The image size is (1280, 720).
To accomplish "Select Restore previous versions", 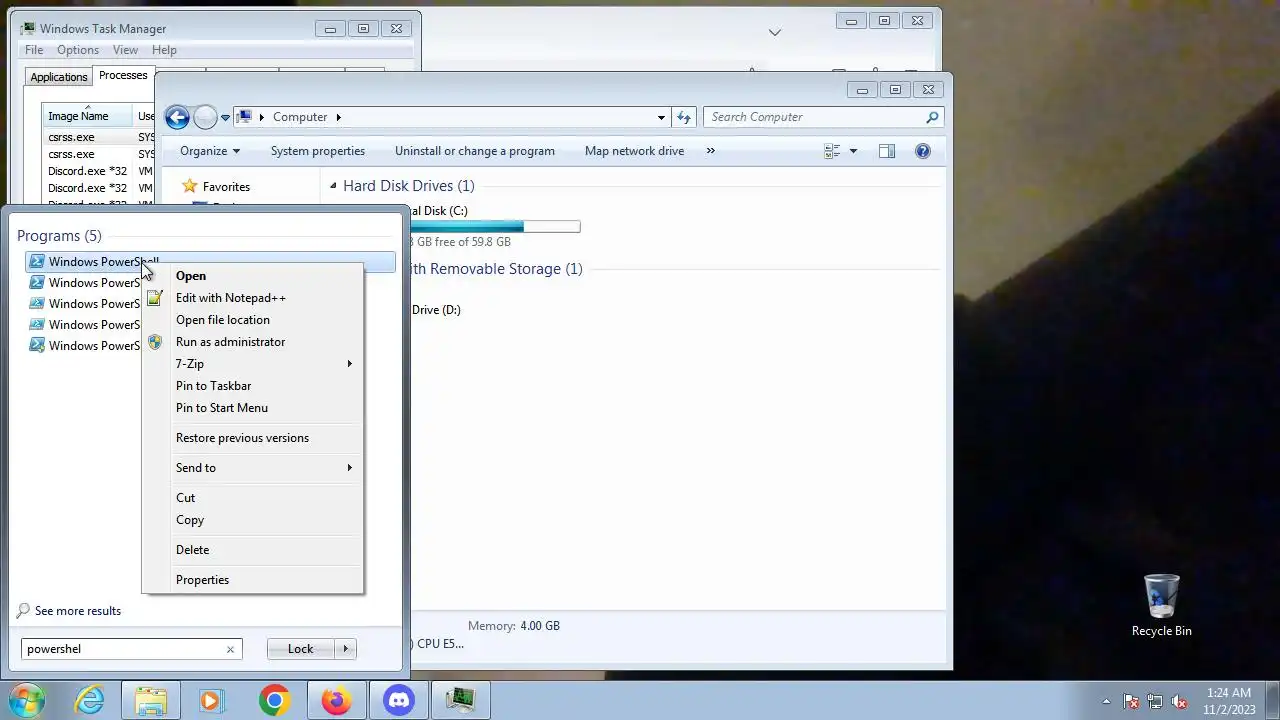I will (x=252, y=438).
